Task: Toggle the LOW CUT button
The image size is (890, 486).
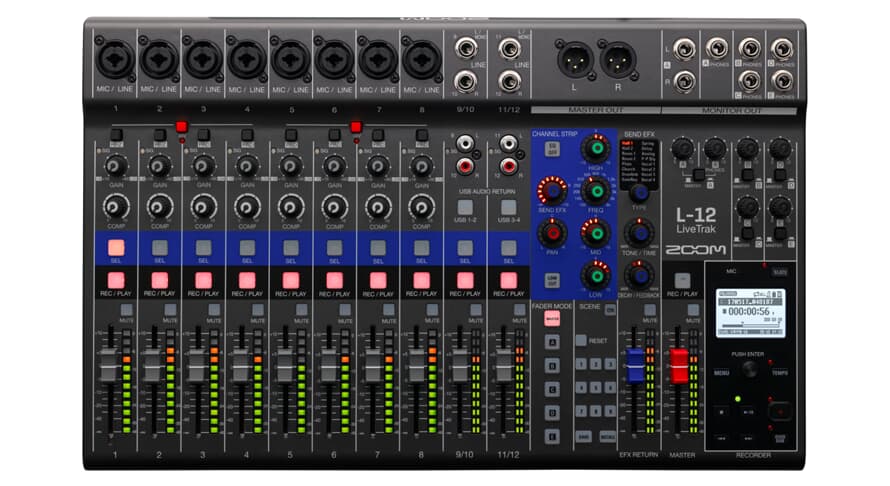Action: pos(551,278)
